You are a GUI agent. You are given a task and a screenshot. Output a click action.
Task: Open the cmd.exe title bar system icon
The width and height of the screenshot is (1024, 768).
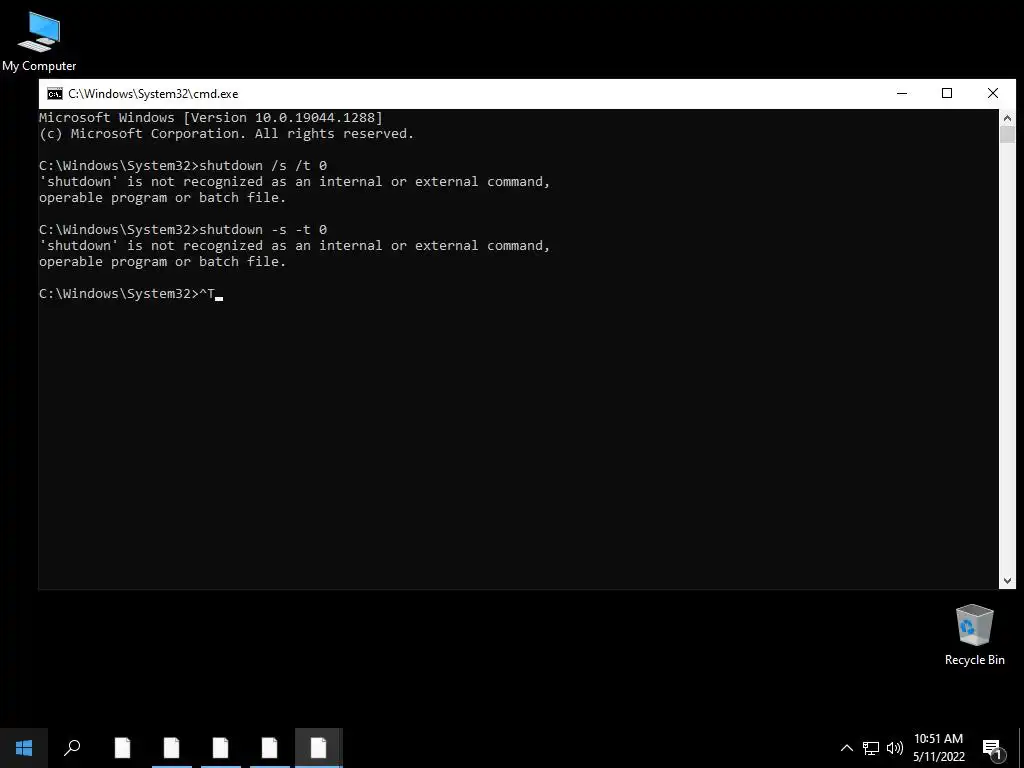[x=55, y=94]
